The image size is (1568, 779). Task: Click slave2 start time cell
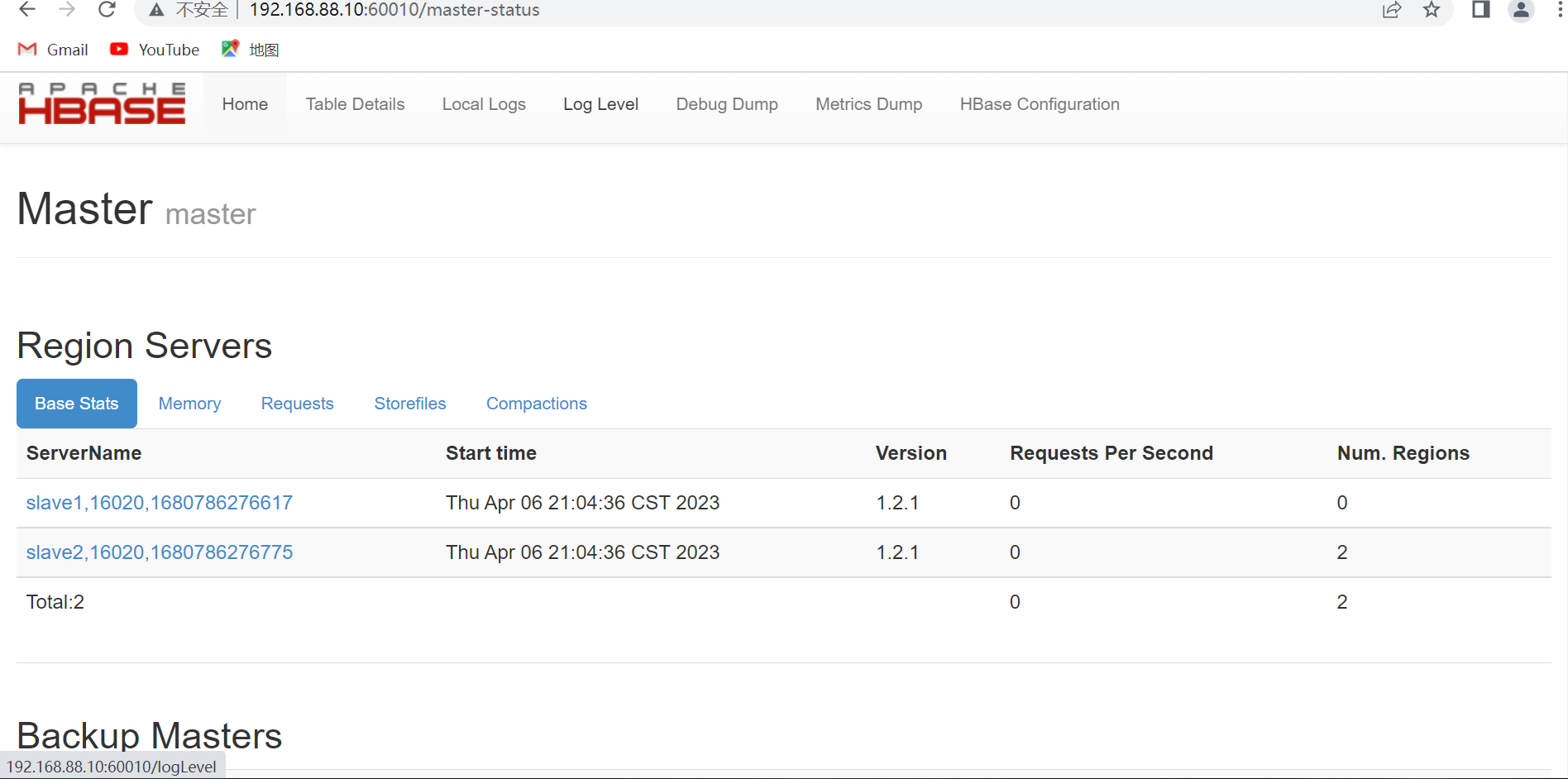(x=582, y=552)
